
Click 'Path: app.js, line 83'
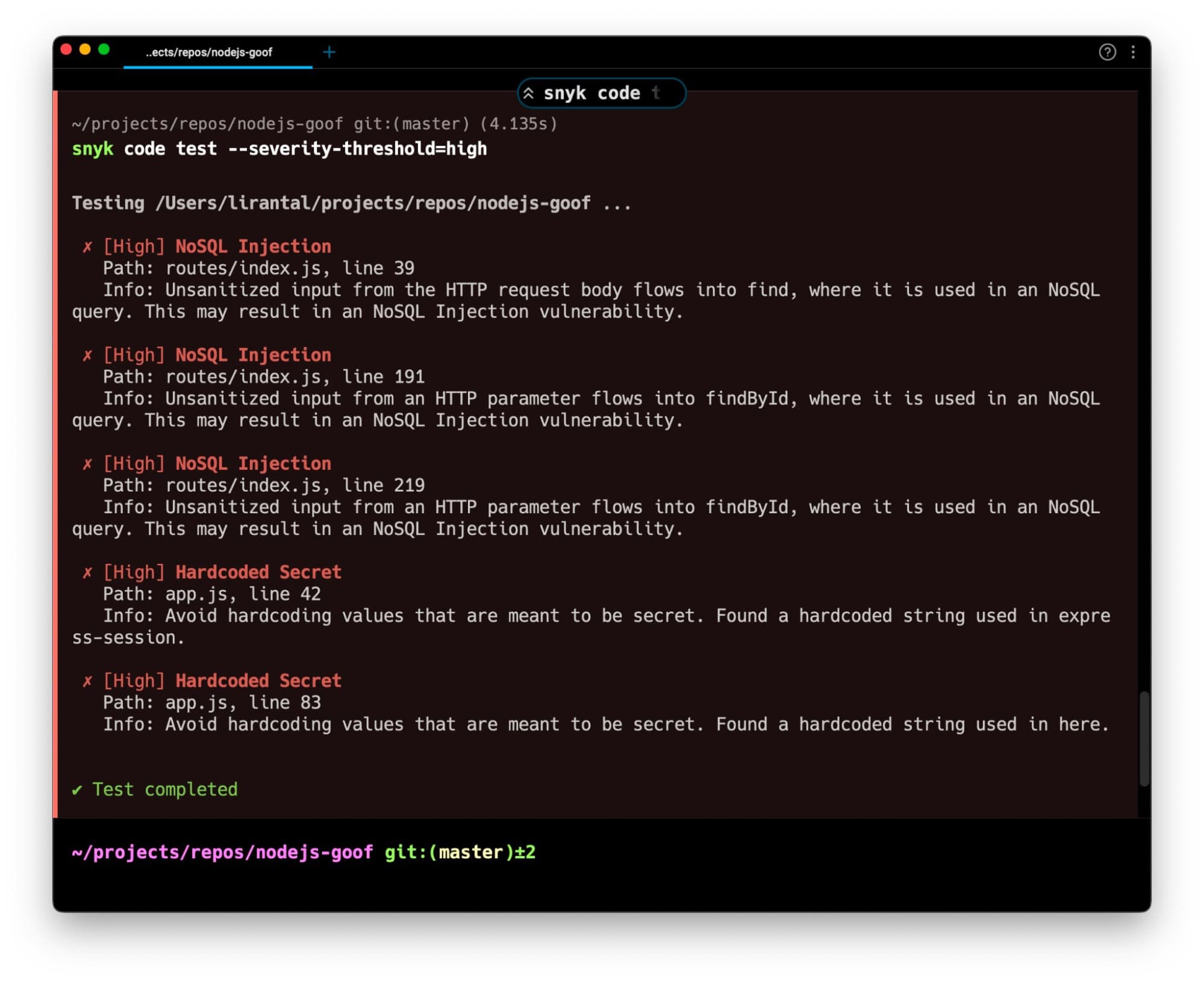[x=212, y=703]
